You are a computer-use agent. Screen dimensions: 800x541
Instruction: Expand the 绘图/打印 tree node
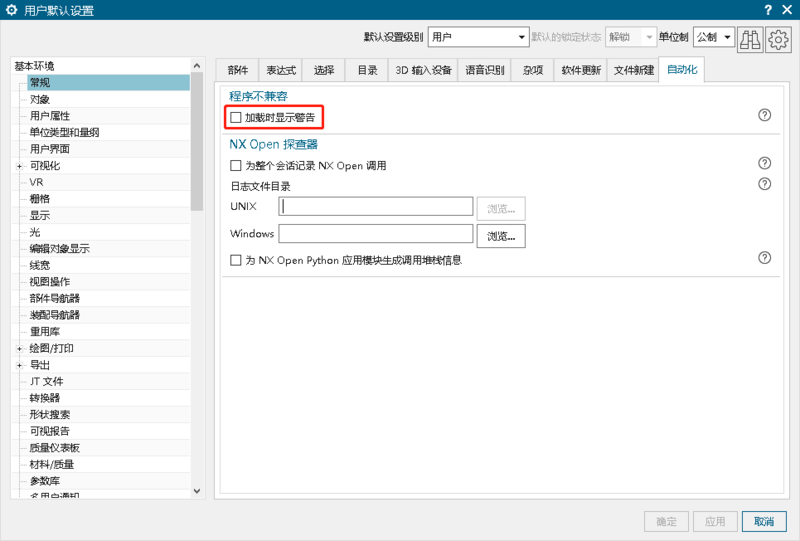tap(19, 349)
